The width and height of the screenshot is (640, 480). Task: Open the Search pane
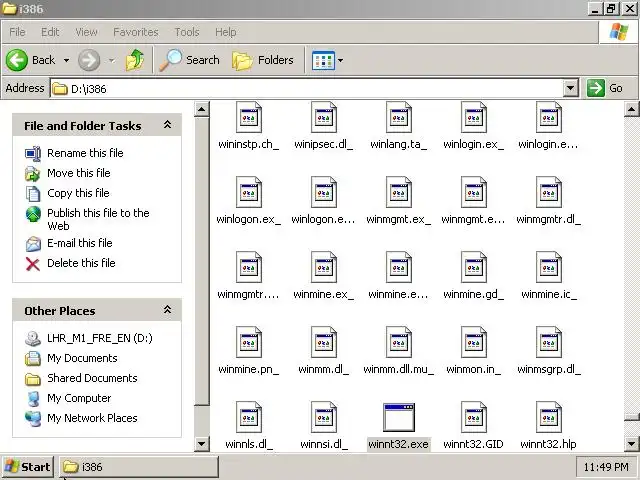click(189, 60)
